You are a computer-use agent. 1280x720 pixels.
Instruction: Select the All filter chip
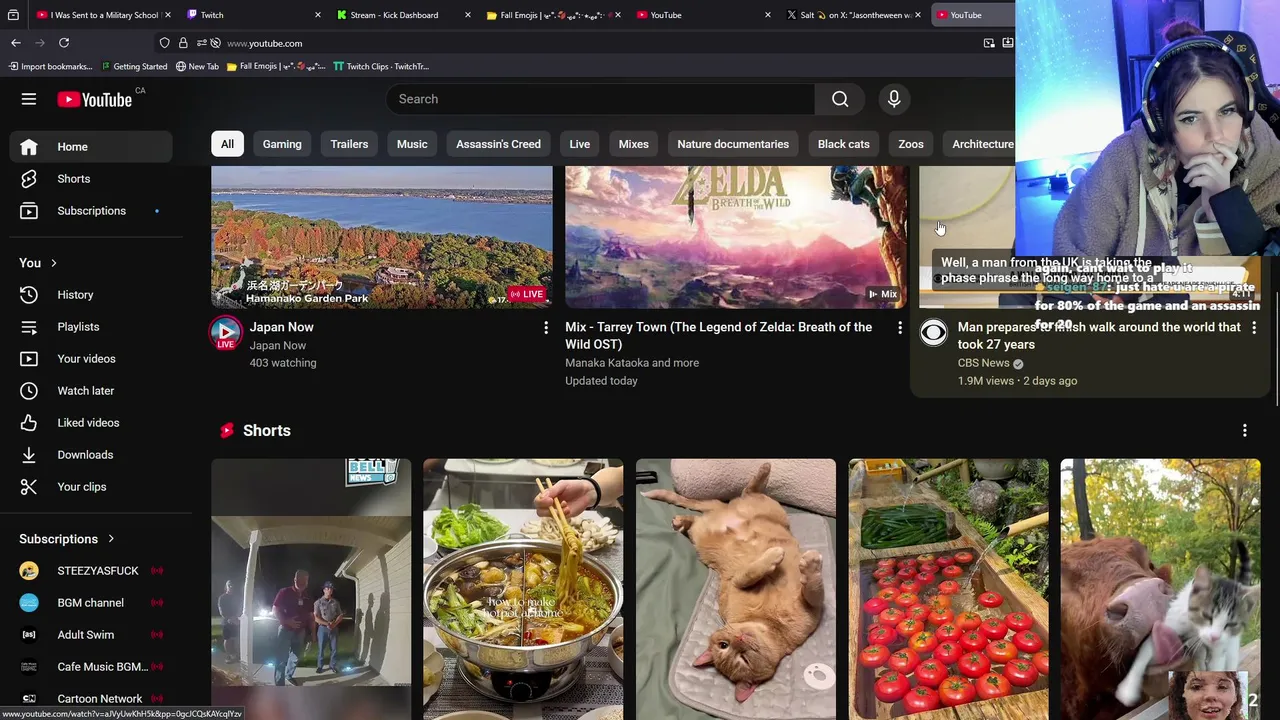click(227, 144)
